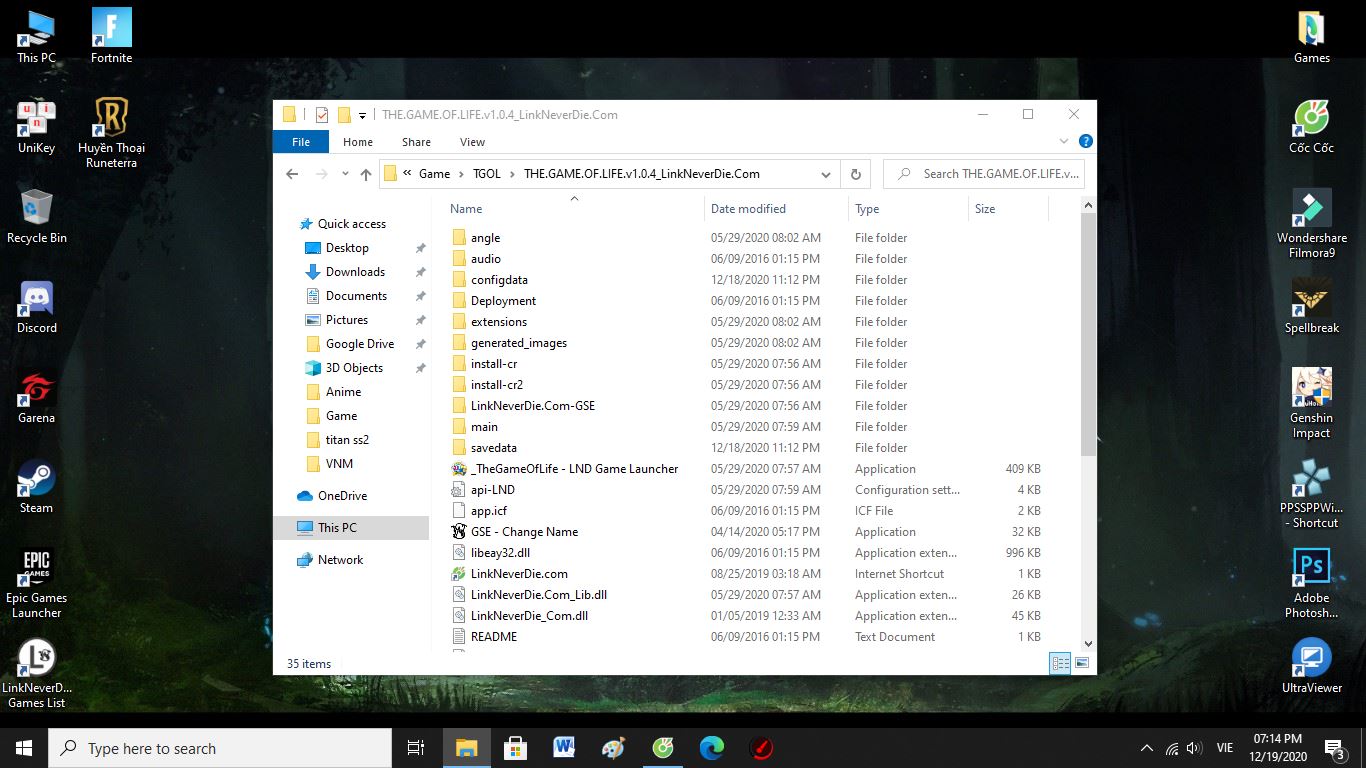Expand the address bar history dropdown

coord(825,174)
